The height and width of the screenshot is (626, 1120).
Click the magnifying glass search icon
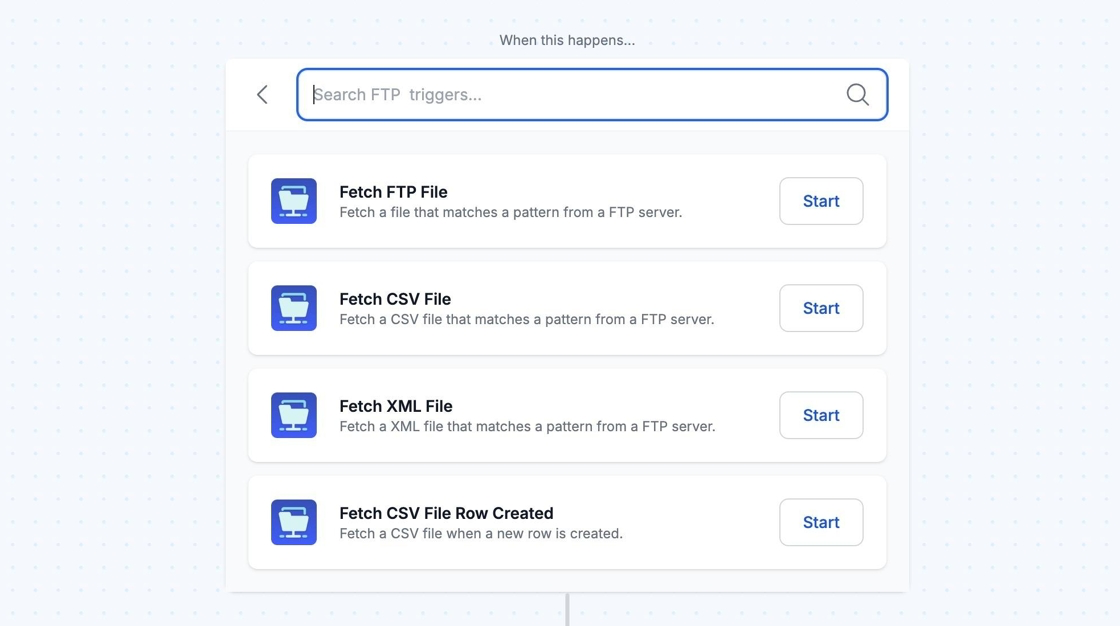point(857,94)
